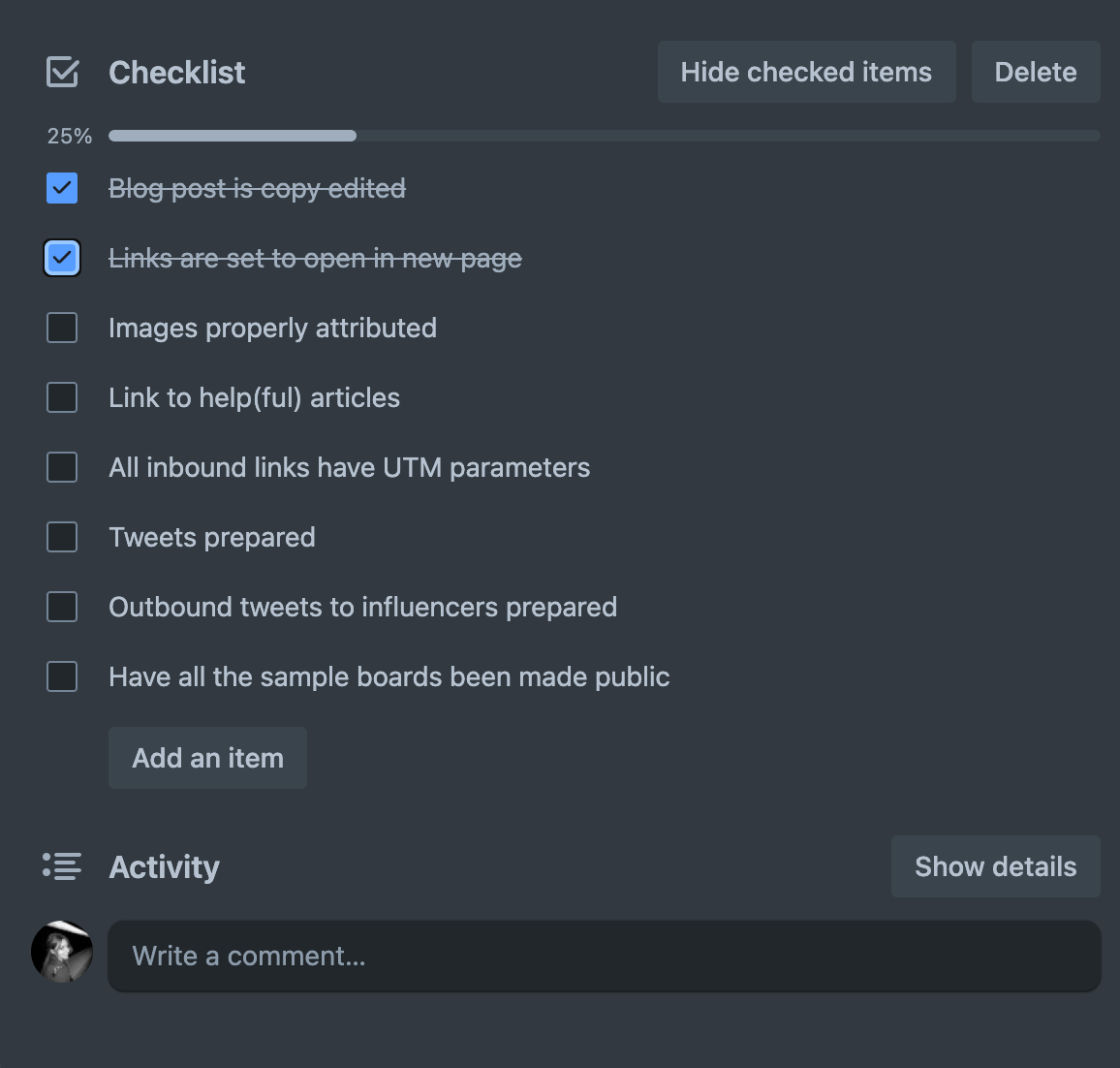Viewport: 1120px width, 1068px height.
Task: Open the "Tweets prepared" item text for editing
Action: tap(212, 537)
